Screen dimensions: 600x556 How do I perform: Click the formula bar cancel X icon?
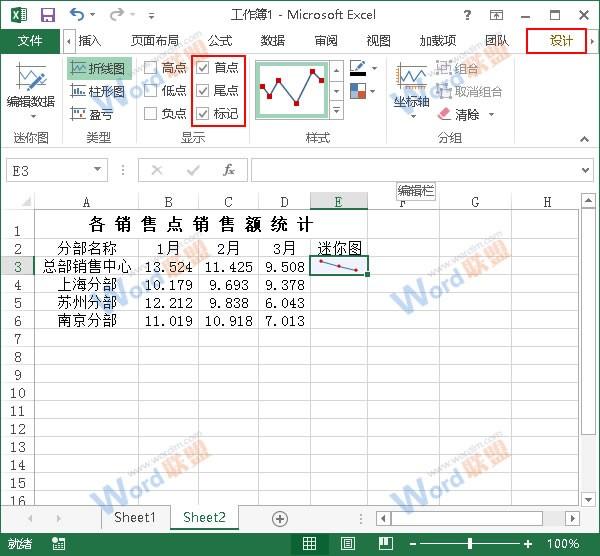[157, 170]
